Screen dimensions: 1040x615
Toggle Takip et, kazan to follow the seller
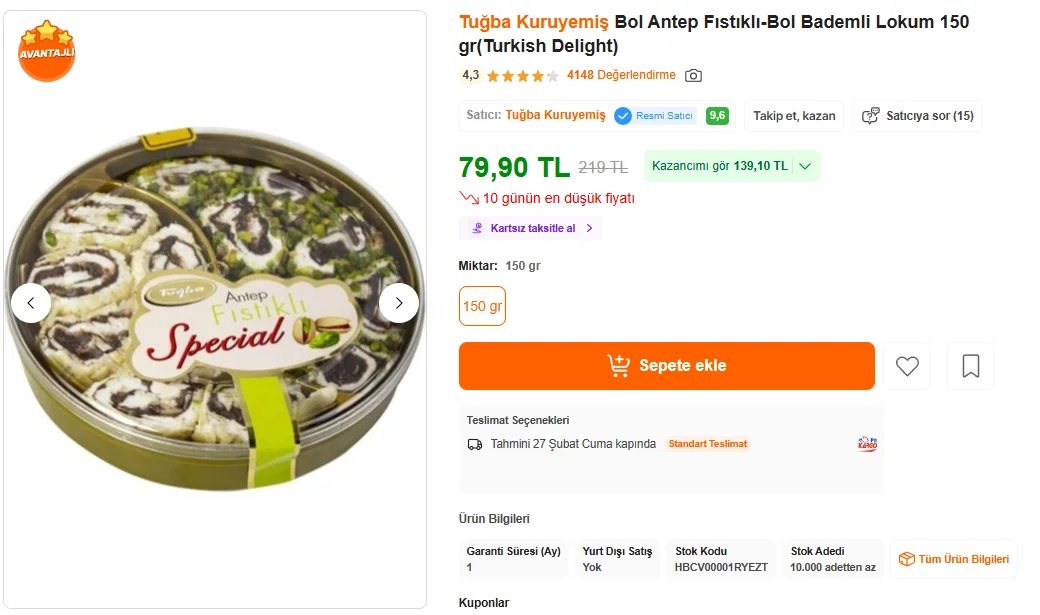[794, 116]
